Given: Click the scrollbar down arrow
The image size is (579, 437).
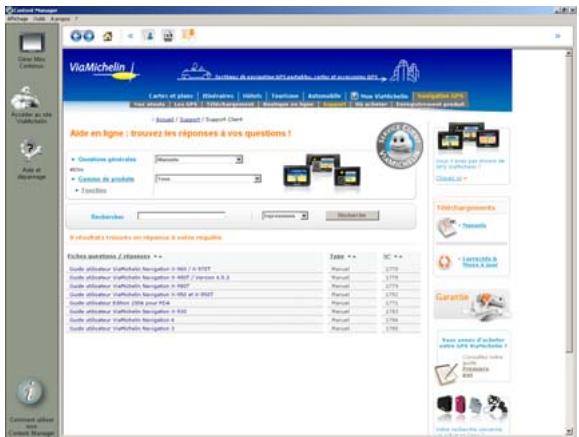Looking at the screenshot, I should [x=569, y=431].
